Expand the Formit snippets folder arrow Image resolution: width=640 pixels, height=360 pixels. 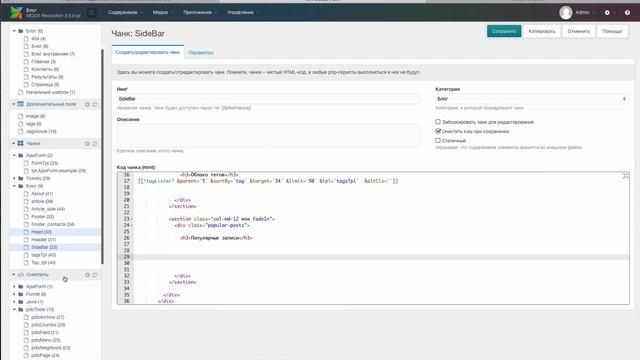(15, 294)
